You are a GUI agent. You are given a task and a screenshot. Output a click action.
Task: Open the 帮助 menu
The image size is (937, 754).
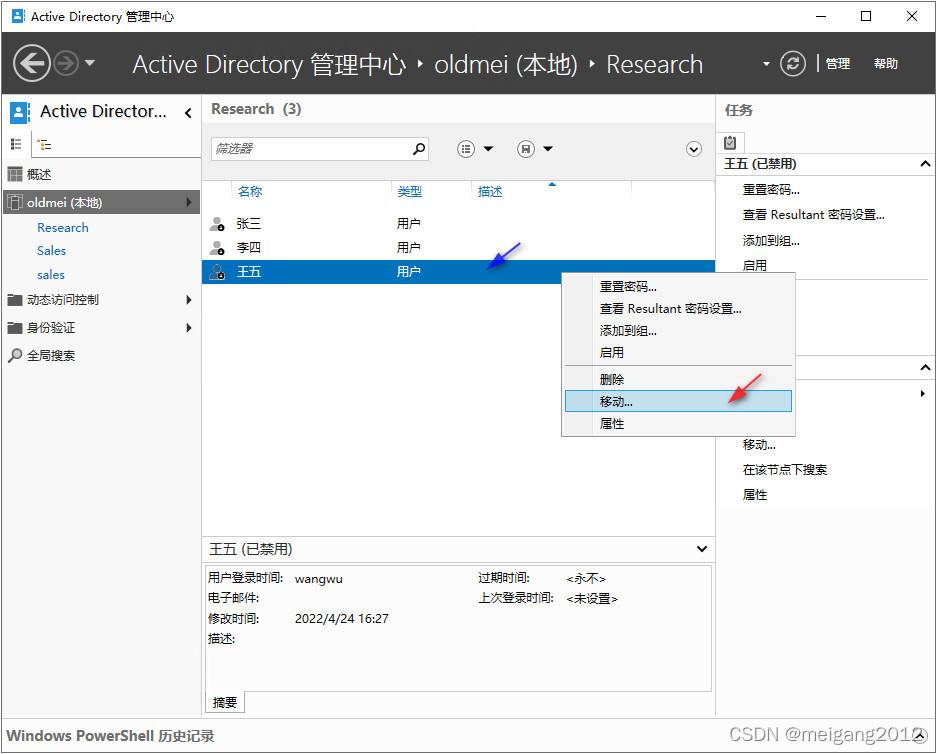[x=886, y=63]
